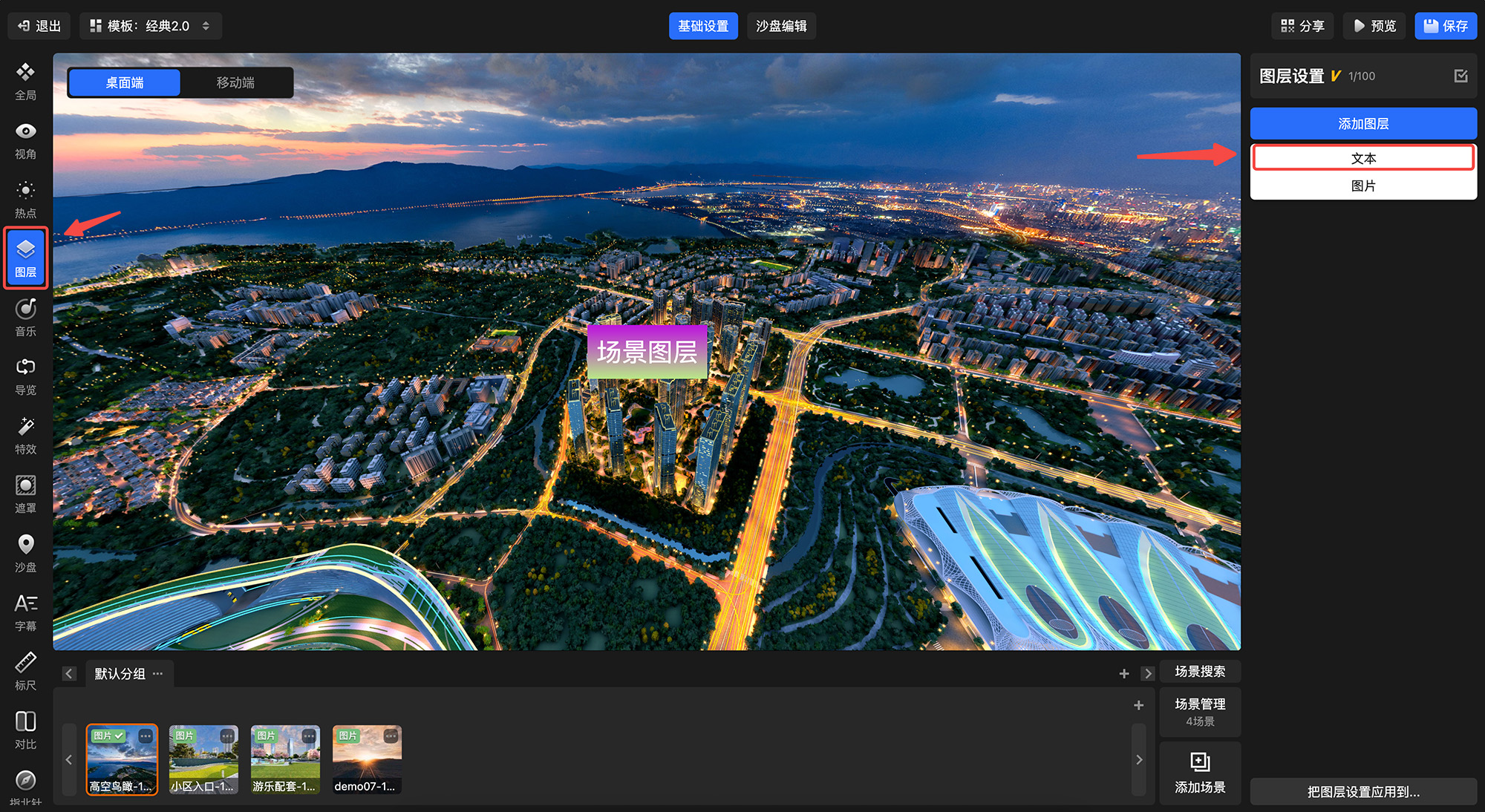1485x812 pixels.
Task: Open the 字幕 subtitle tool
Action: coord(25,612)
